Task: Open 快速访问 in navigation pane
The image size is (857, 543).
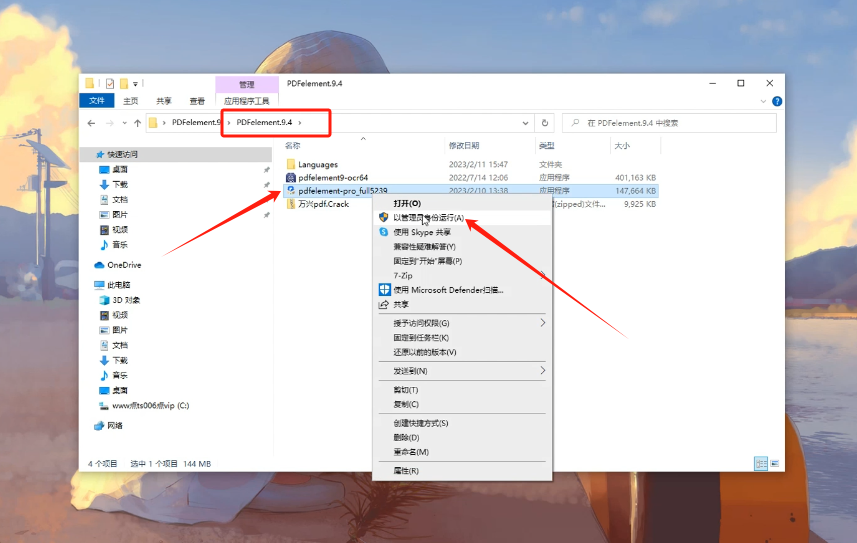Action: point(122,155)
